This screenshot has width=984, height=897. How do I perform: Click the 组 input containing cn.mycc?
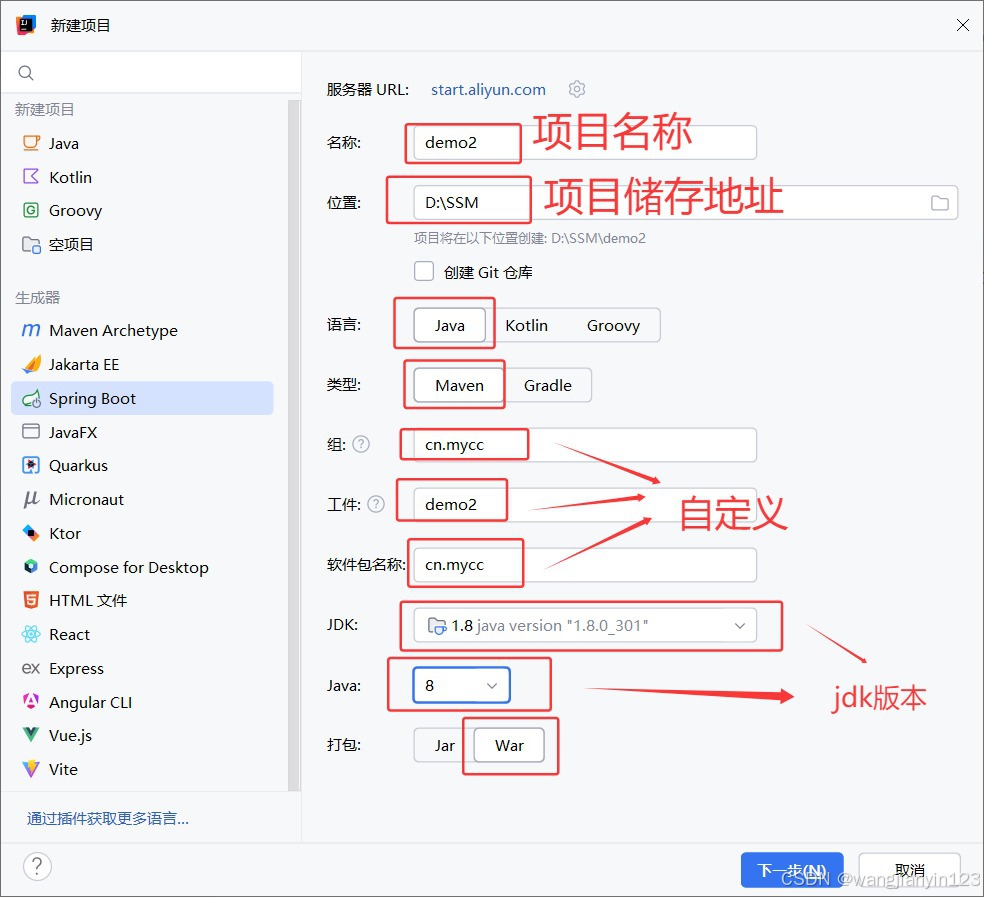(x=585, y=444)
